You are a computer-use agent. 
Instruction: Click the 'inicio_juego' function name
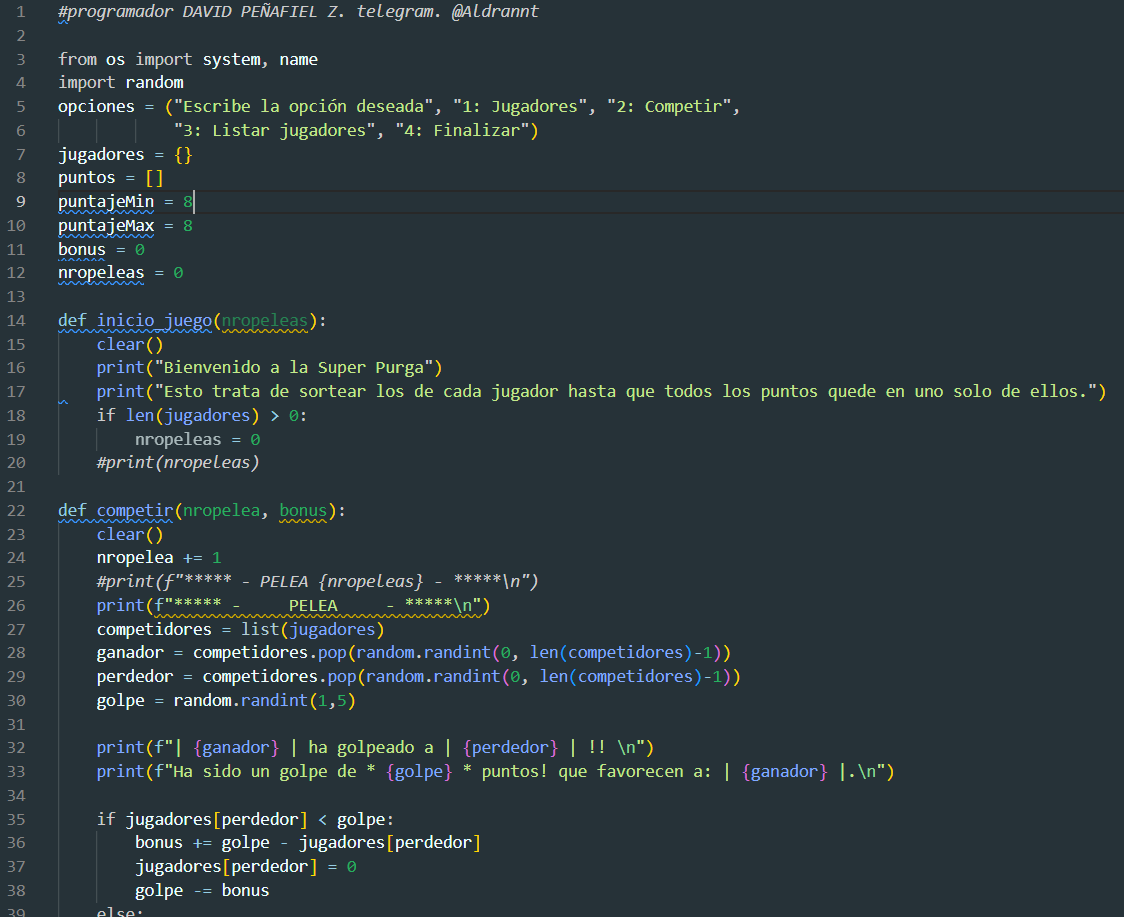point(155,320)
